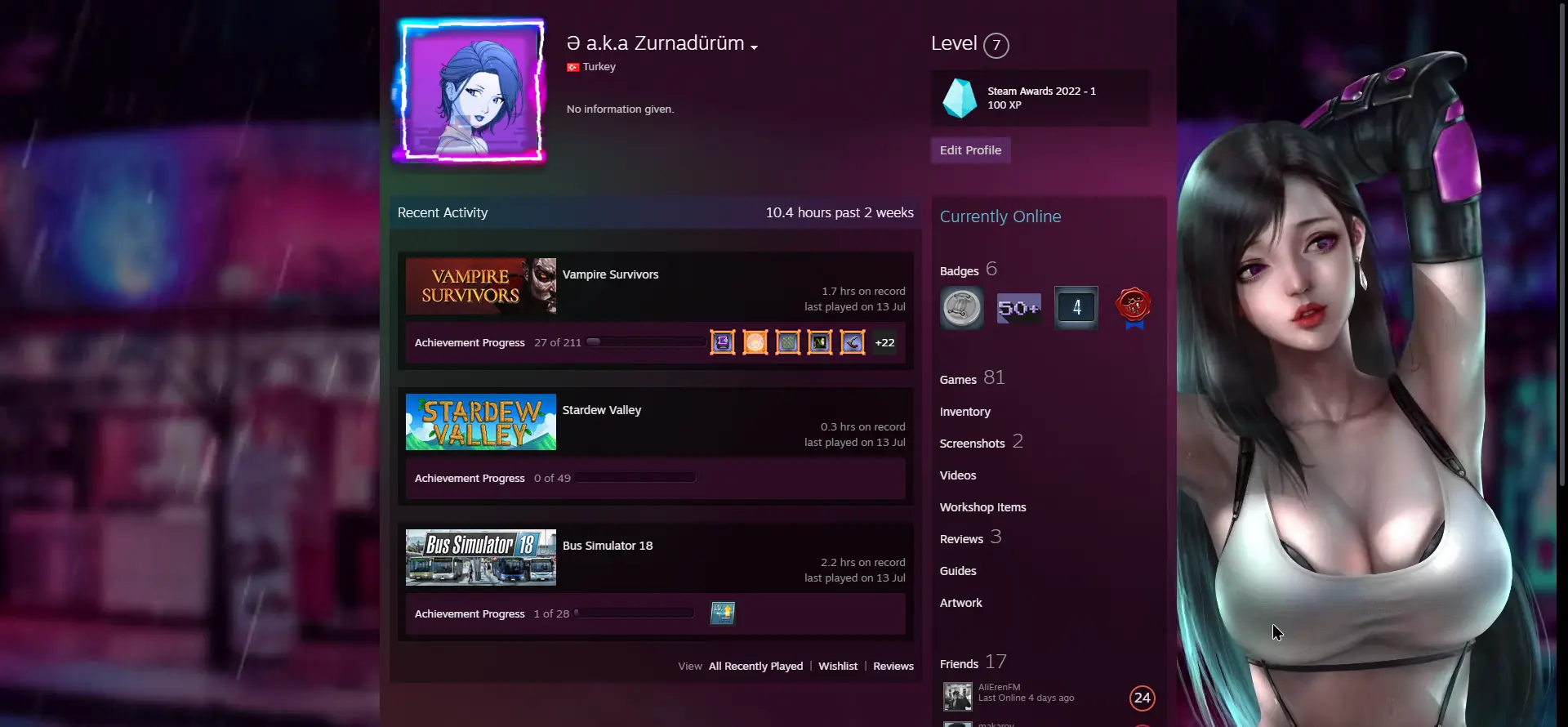Click the "10.4 hours past 2 weeks" text
The image size is (1568, 727).
coord(840,212)
